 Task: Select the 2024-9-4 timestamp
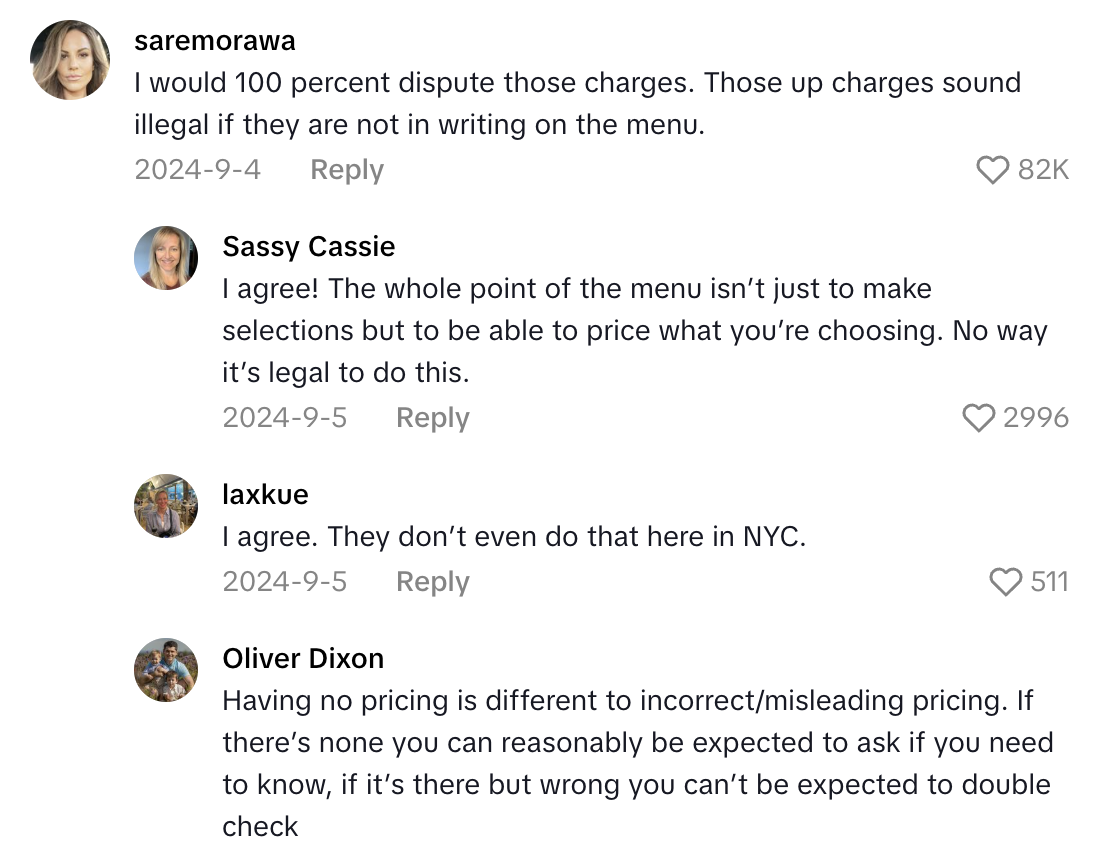tap(197, 170)
